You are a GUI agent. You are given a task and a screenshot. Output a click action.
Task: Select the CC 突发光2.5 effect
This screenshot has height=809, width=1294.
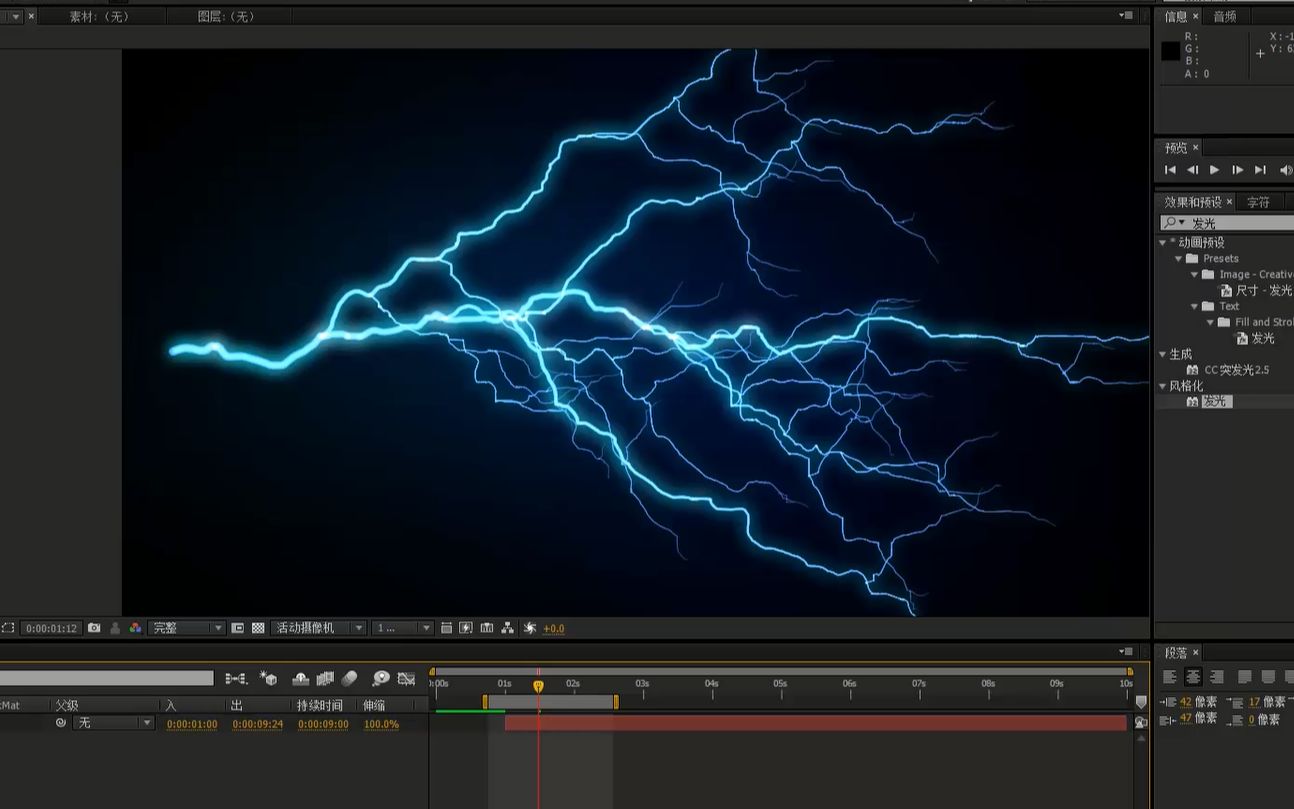point(1227,370)
